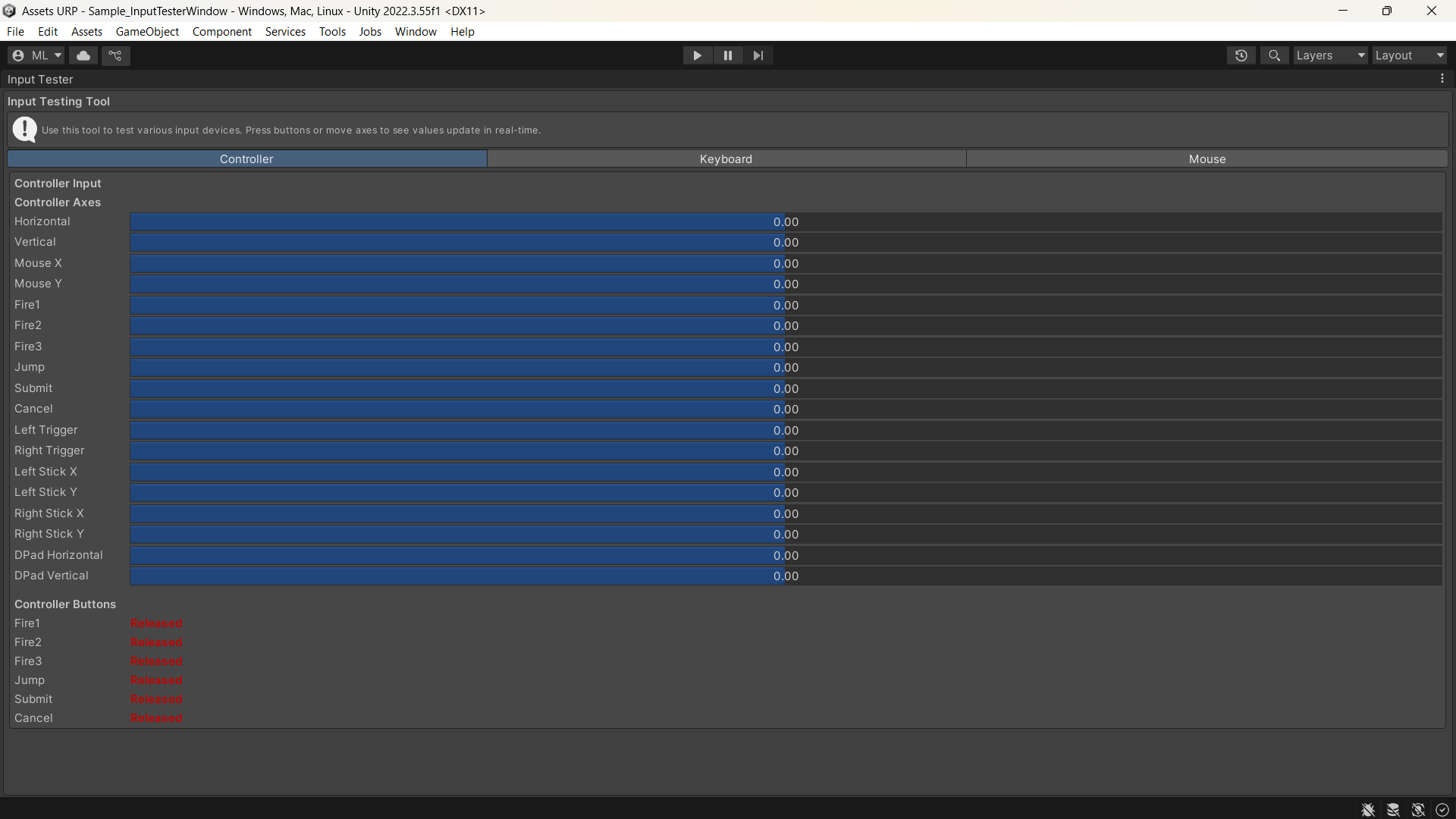The width and height of the screenshot is (1456, 819).
Task: Open the File menu
Action: (x=15, y=32)
